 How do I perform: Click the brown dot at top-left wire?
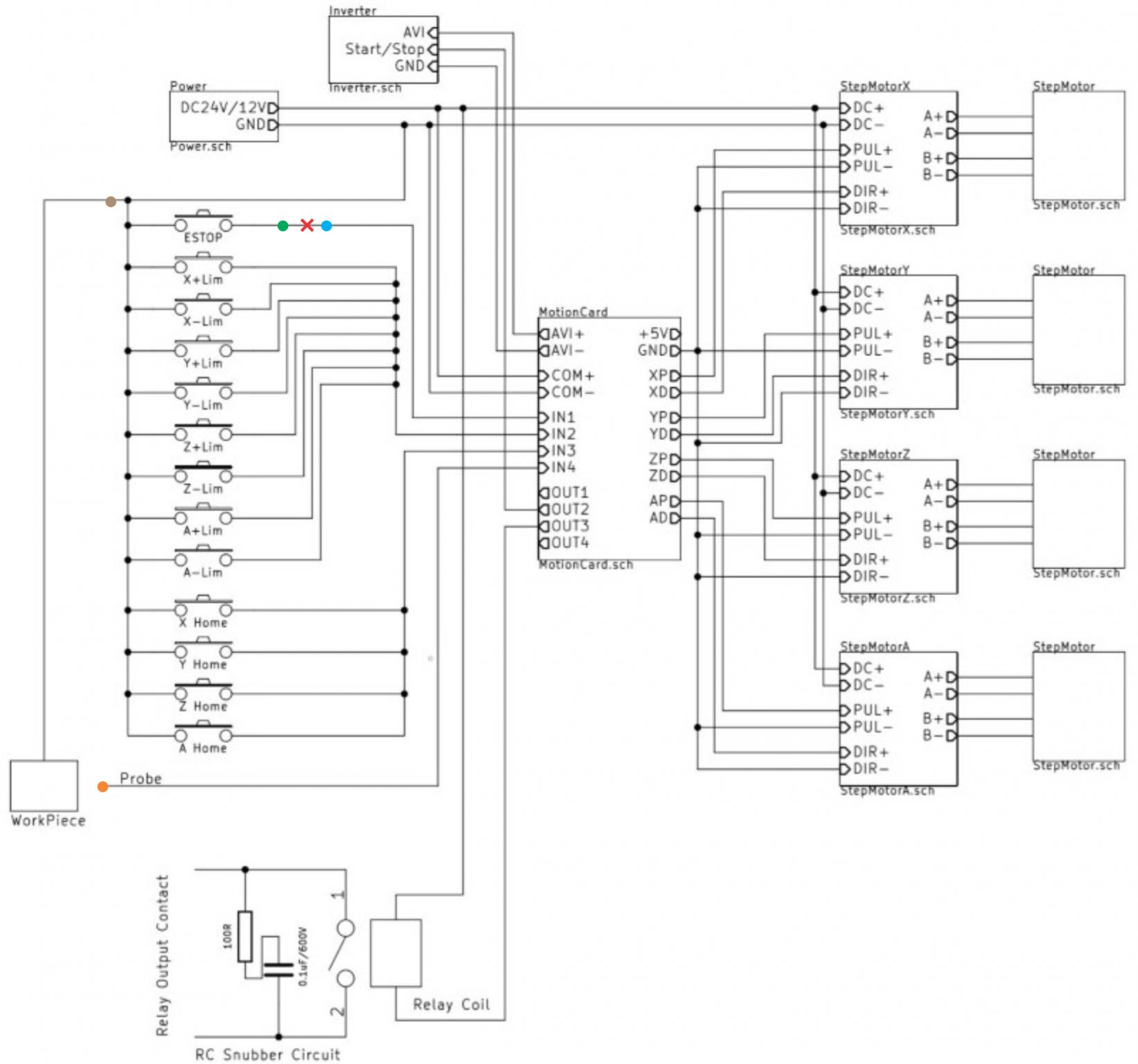[111, 202]
